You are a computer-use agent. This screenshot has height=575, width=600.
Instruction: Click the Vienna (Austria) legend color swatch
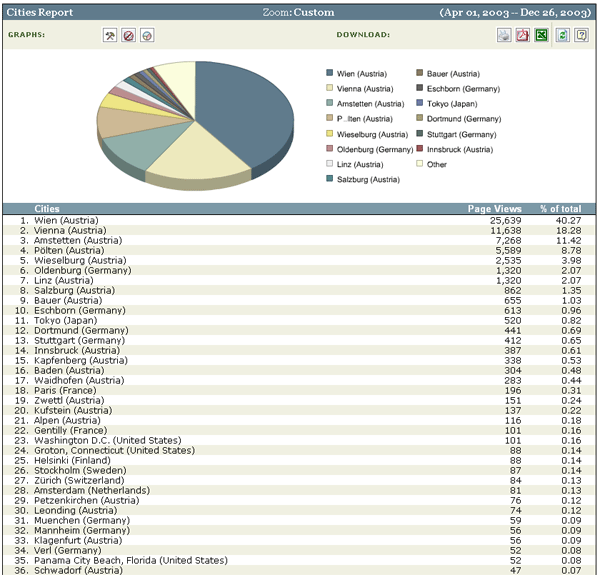pos(329,88)
